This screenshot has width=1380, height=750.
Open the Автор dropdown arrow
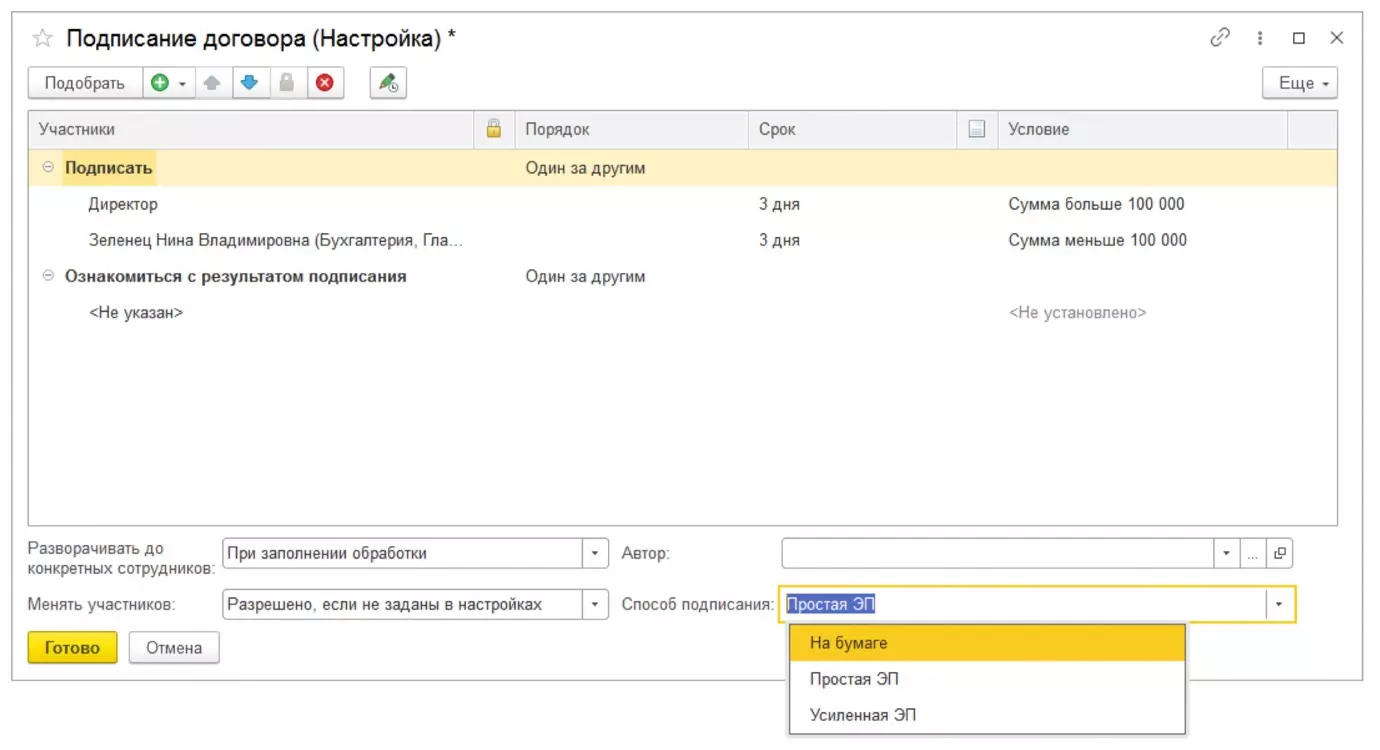coord(1227,553)
